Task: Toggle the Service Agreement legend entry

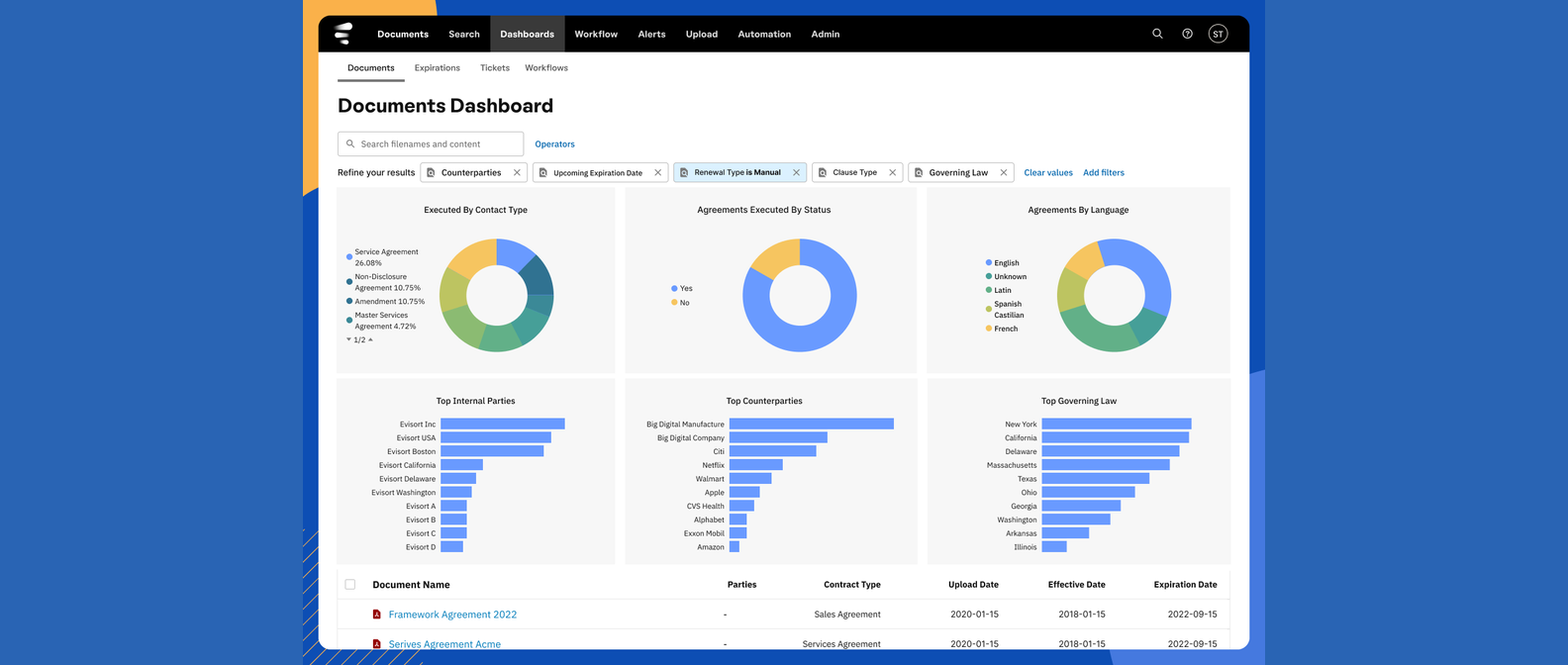Action: tap(383, 257)
